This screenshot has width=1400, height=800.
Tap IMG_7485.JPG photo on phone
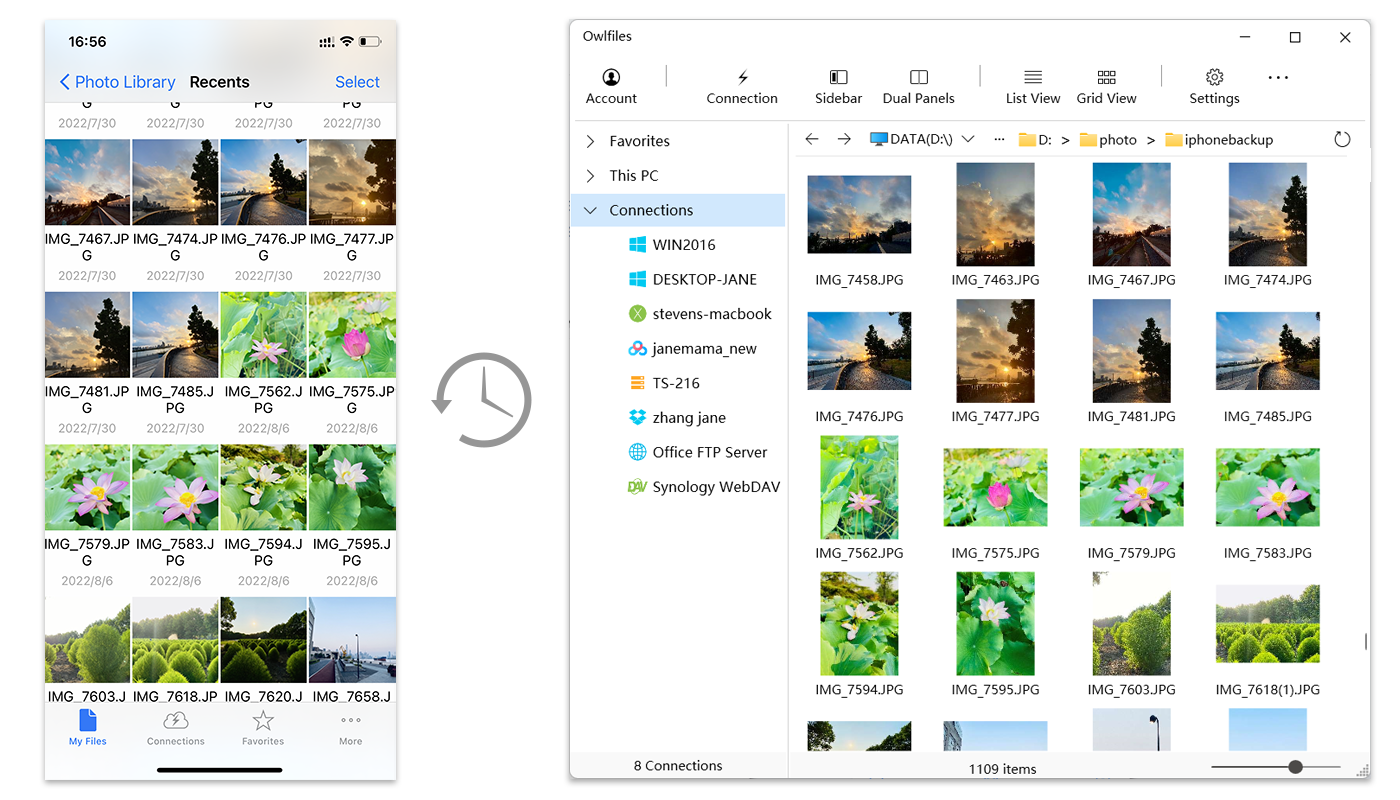pos(175,335)
